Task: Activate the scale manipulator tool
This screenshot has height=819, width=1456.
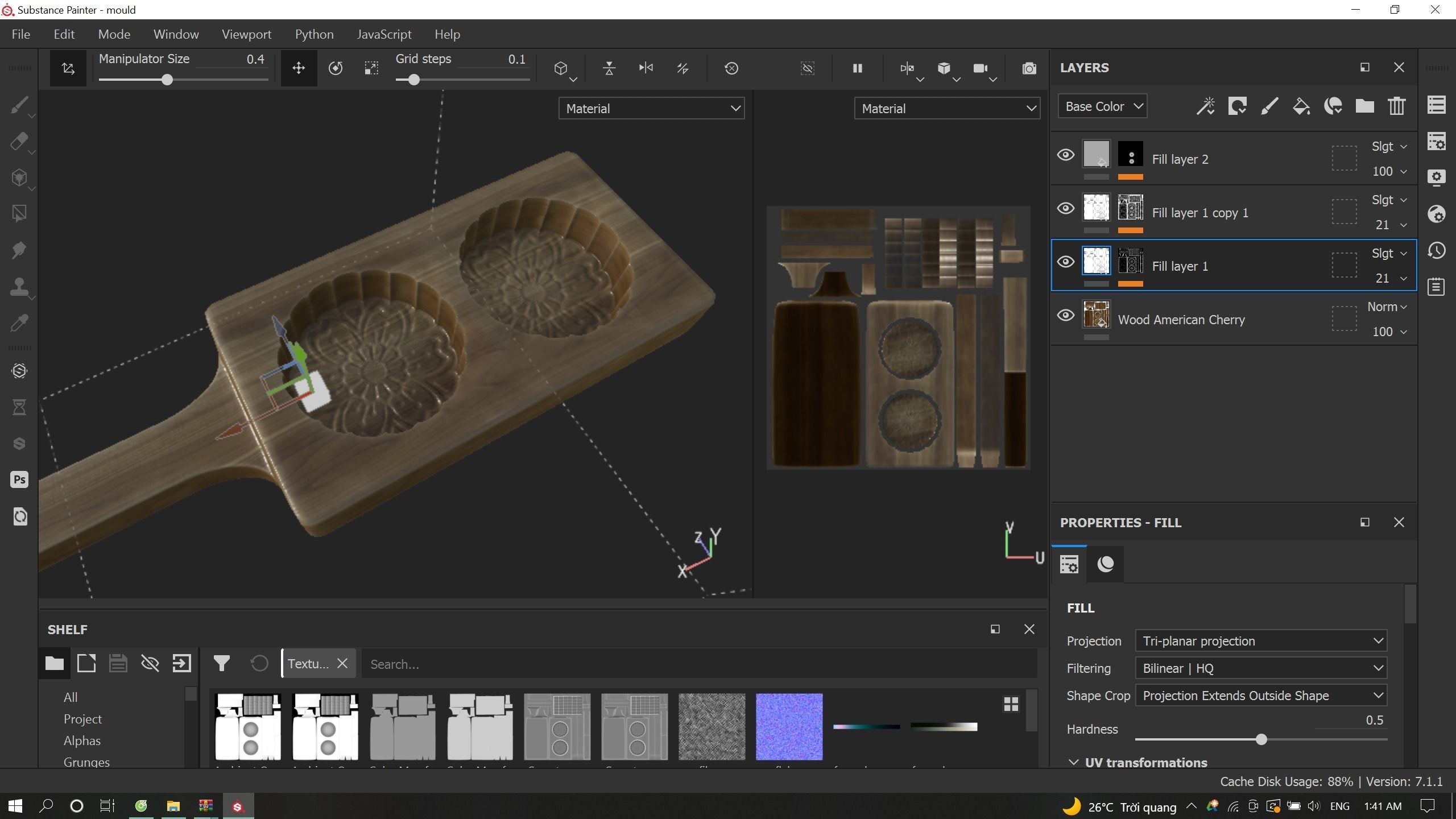Action: 371,68
